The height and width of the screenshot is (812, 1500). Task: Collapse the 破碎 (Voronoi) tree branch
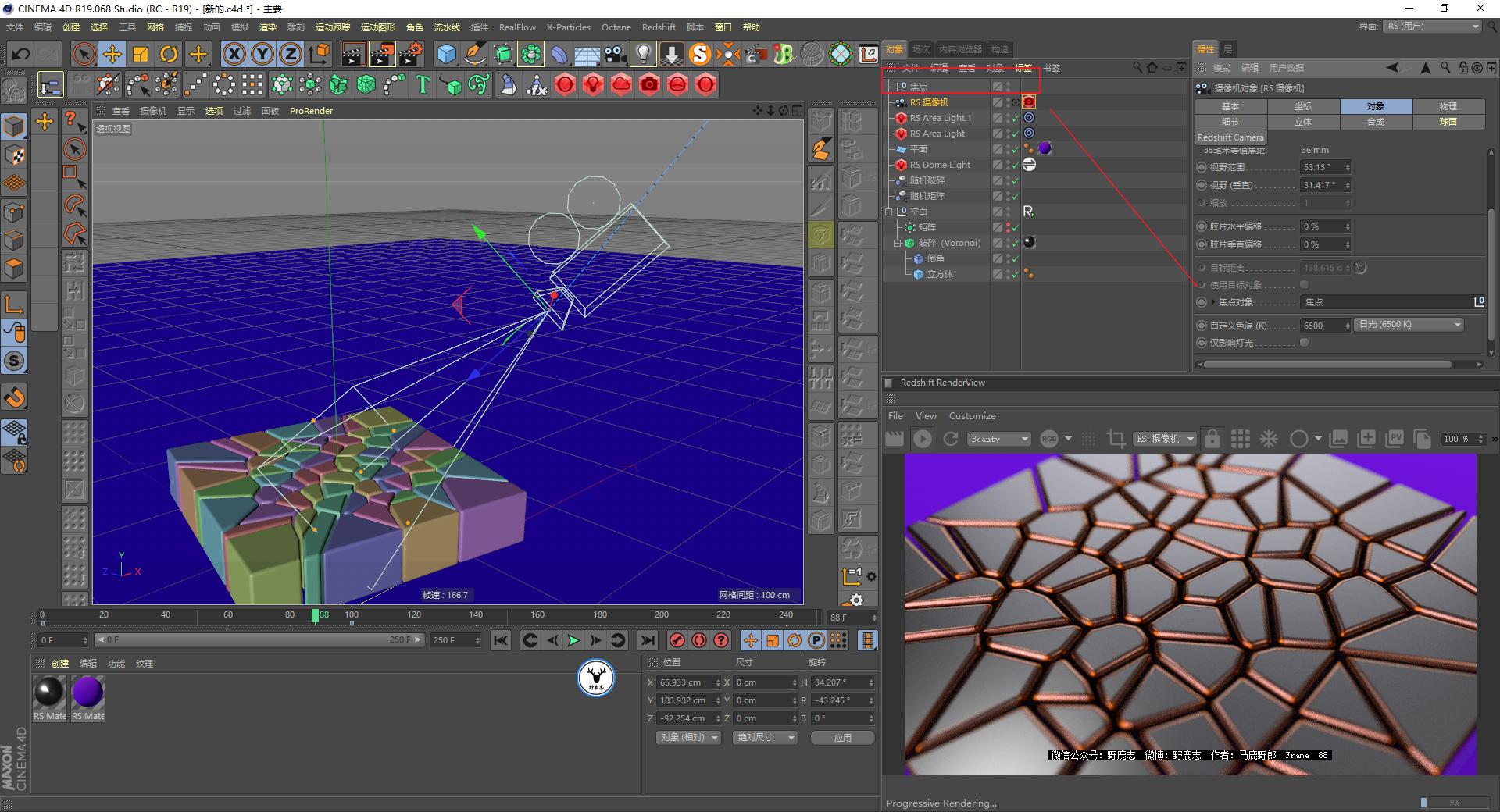coord(897,243)
